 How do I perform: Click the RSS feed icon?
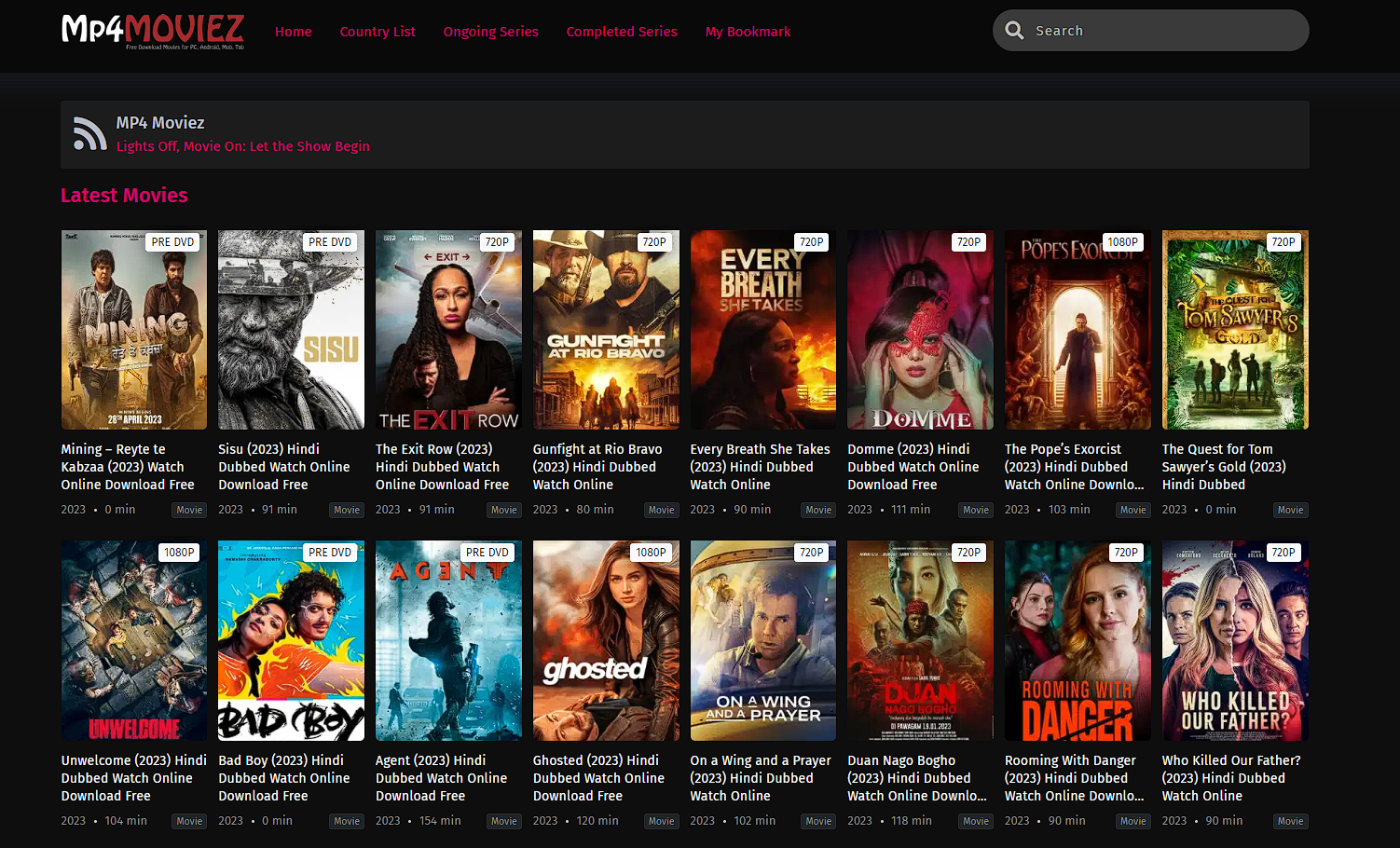pos(89,134)
